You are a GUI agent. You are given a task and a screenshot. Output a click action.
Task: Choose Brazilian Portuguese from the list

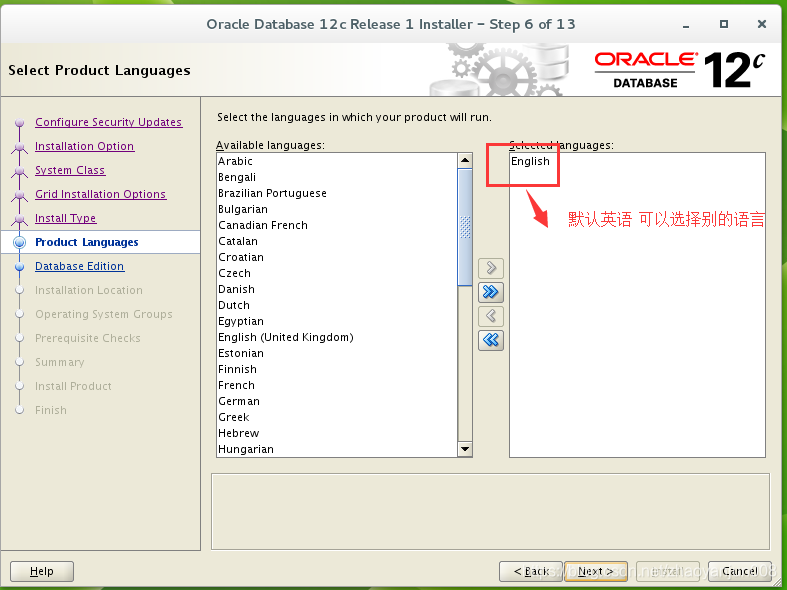[337, 193]
